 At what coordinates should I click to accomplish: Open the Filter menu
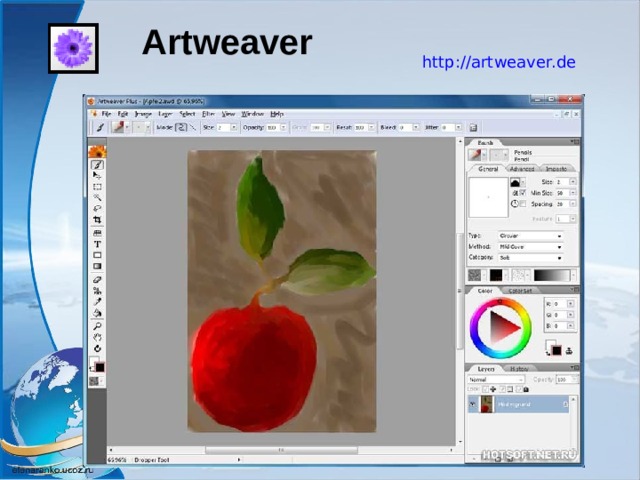[208, 114]
